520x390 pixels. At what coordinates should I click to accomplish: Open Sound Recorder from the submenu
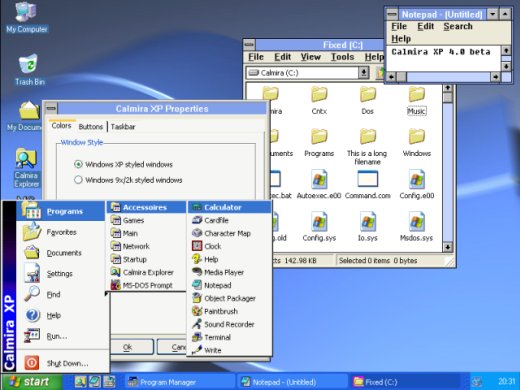[230, 324]
